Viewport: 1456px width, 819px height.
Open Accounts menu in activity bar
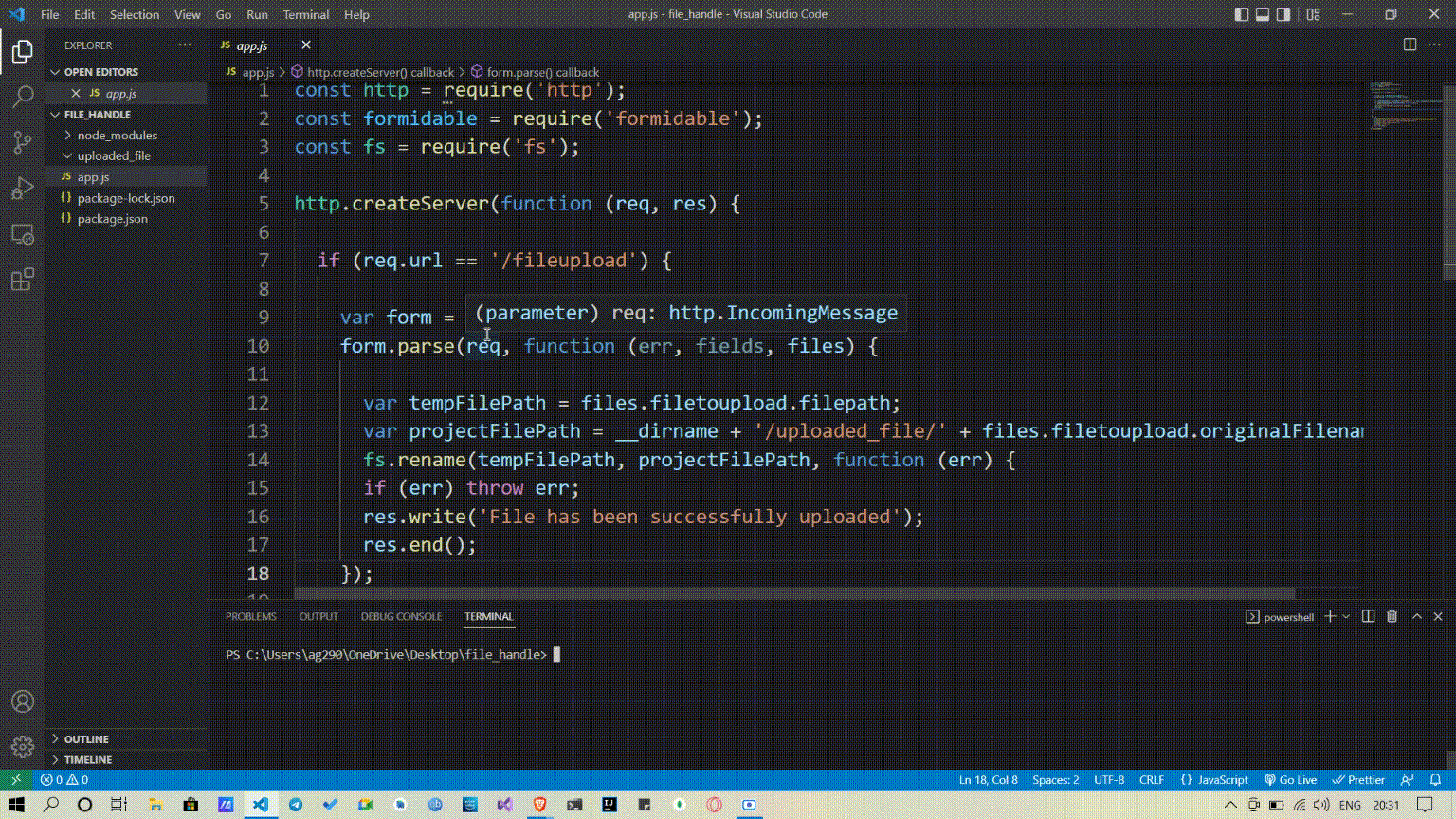tap(23, 701)
